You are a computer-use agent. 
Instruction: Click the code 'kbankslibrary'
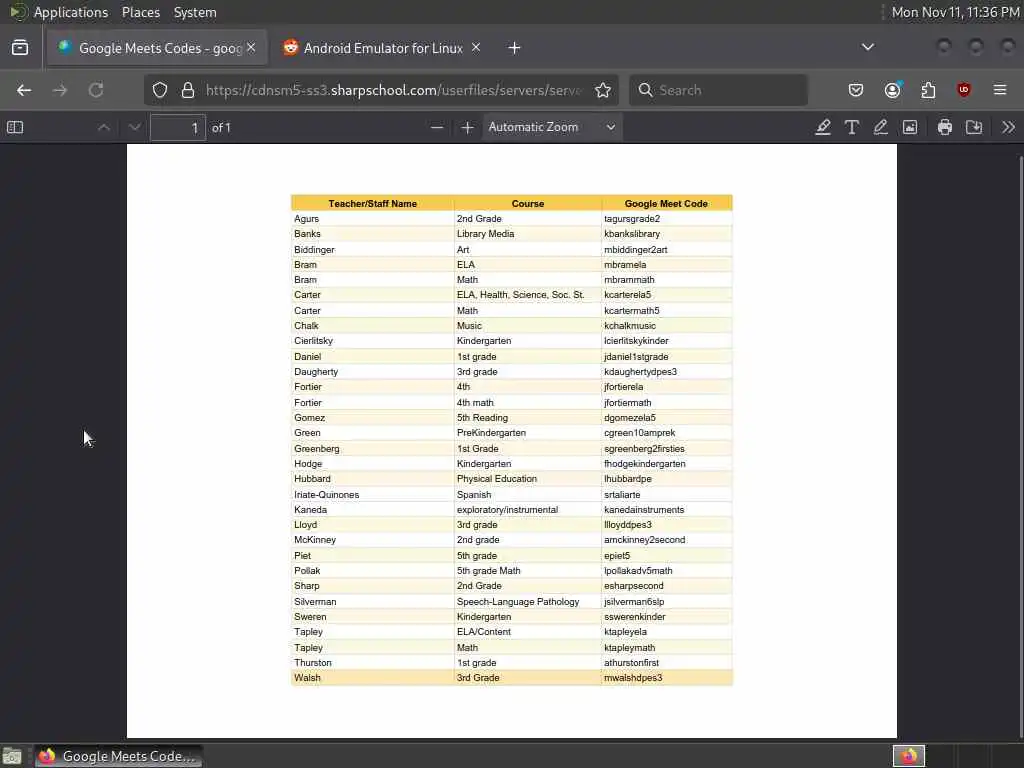[632, 234]
